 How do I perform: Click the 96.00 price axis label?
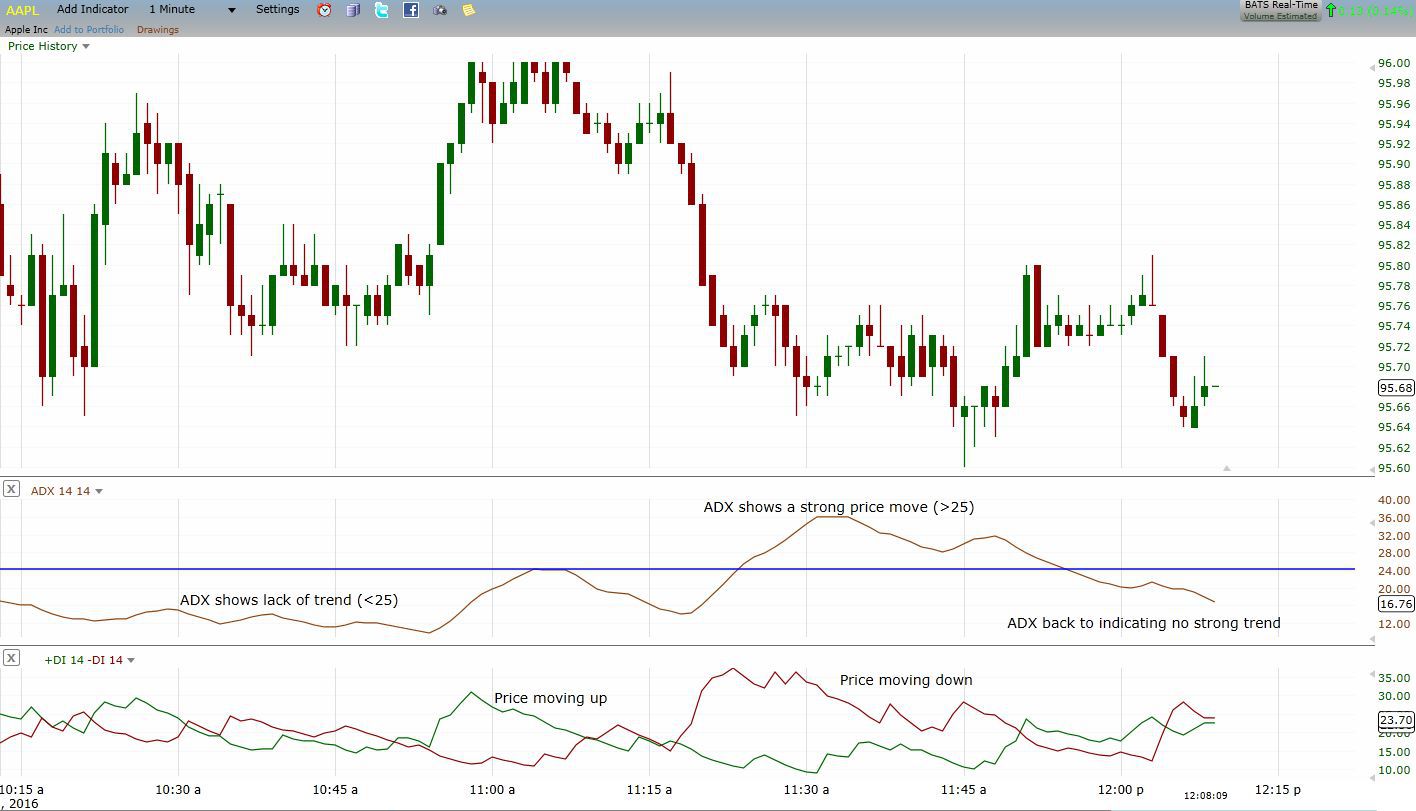pyautogui.click(x=1394, y=63)
